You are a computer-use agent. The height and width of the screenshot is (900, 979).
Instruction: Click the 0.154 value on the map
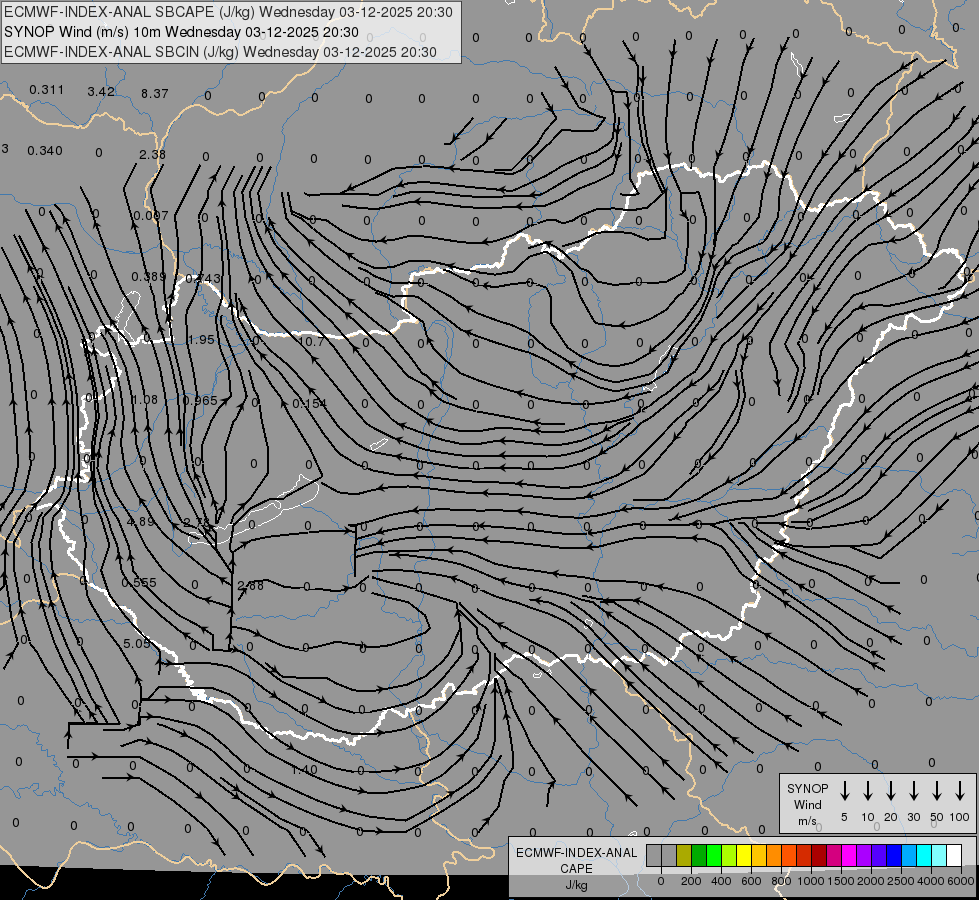tap(309, 403)
